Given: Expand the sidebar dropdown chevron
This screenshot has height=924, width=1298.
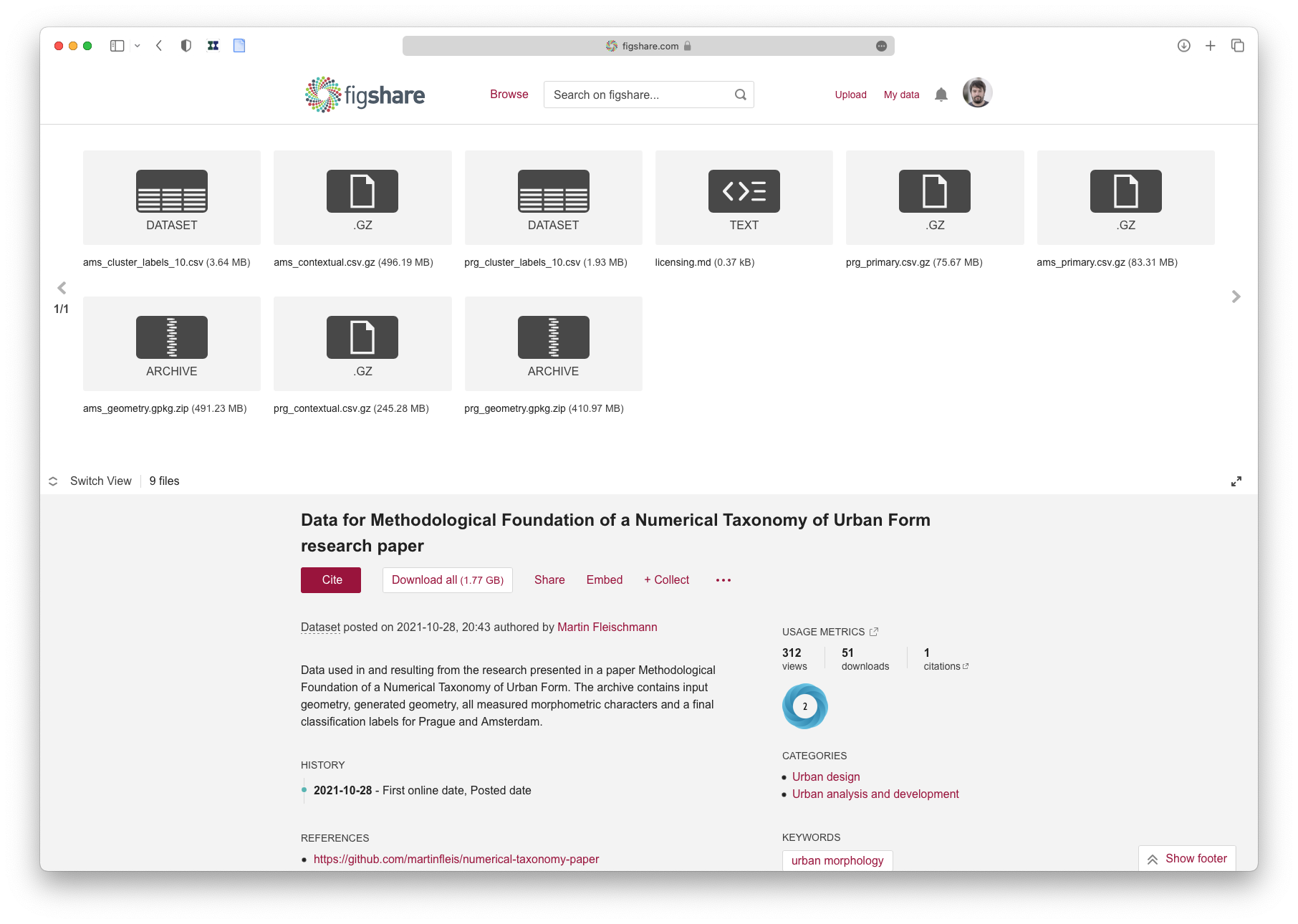Looking at the screenshot, I should 138,46.
